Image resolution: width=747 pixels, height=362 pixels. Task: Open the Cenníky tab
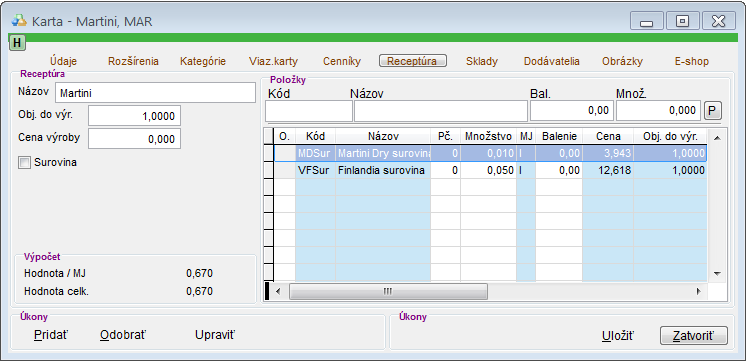(x=342, y=61)
